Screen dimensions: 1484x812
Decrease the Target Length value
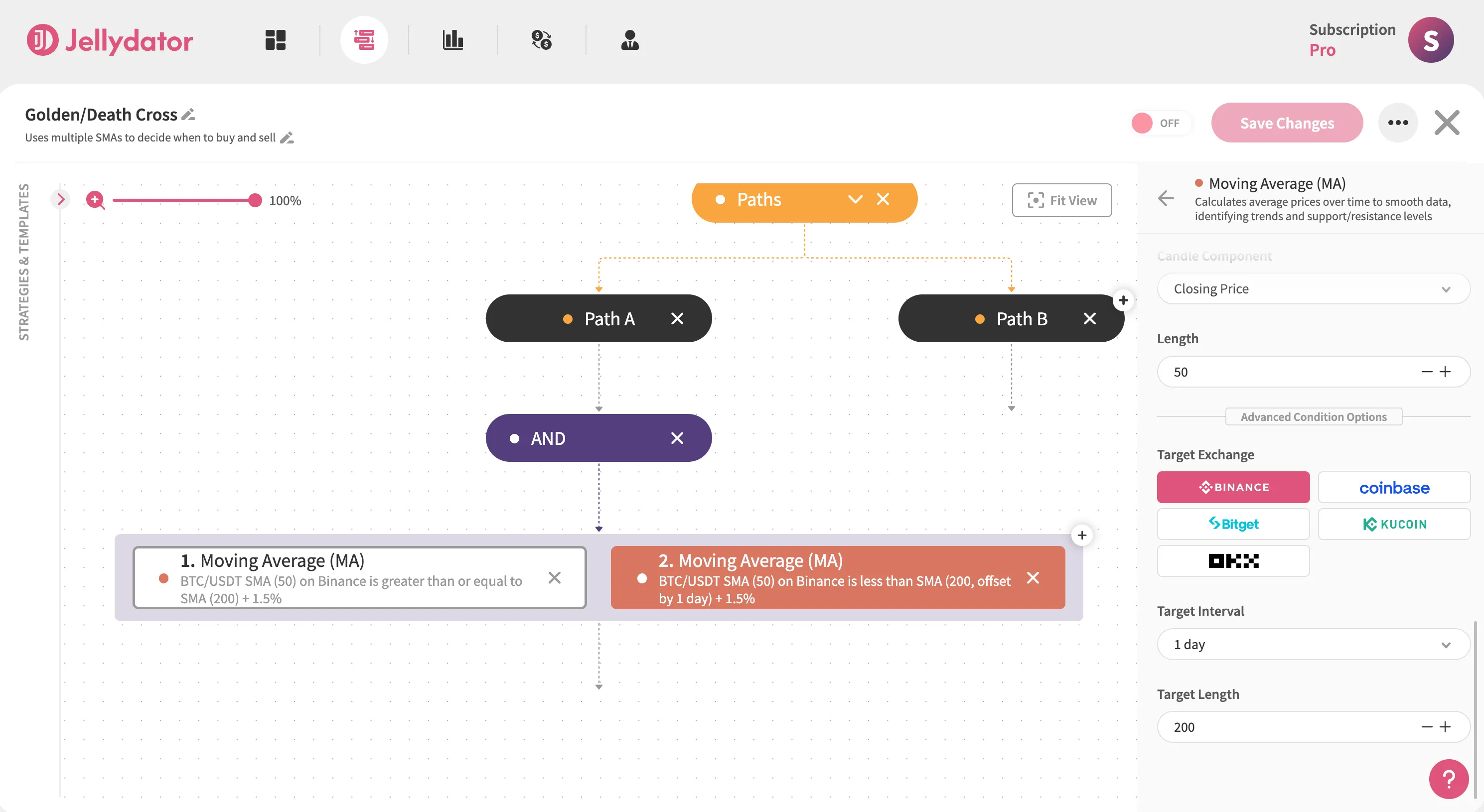tap(1427, 727)
